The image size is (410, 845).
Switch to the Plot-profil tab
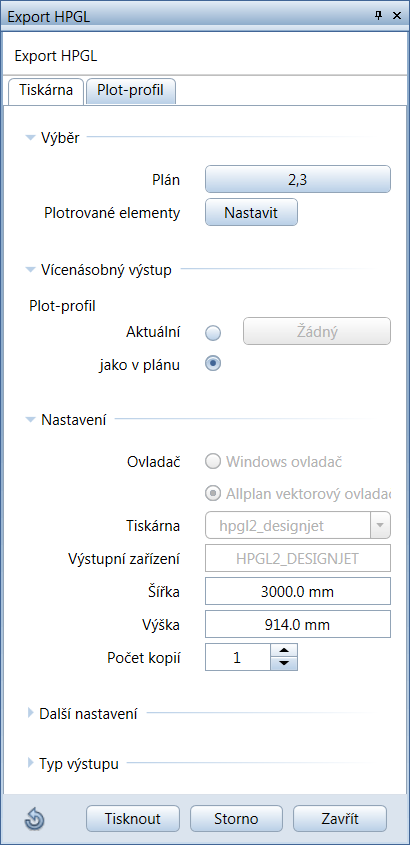click(130, 91)
